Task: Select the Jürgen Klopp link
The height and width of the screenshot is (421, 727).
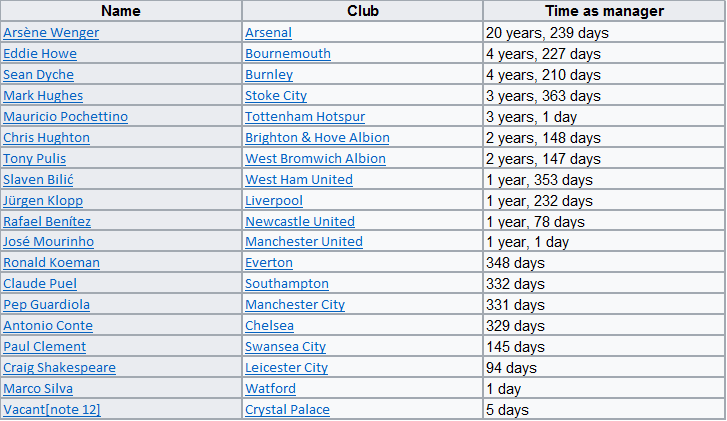Action: (x=43, y=201)
